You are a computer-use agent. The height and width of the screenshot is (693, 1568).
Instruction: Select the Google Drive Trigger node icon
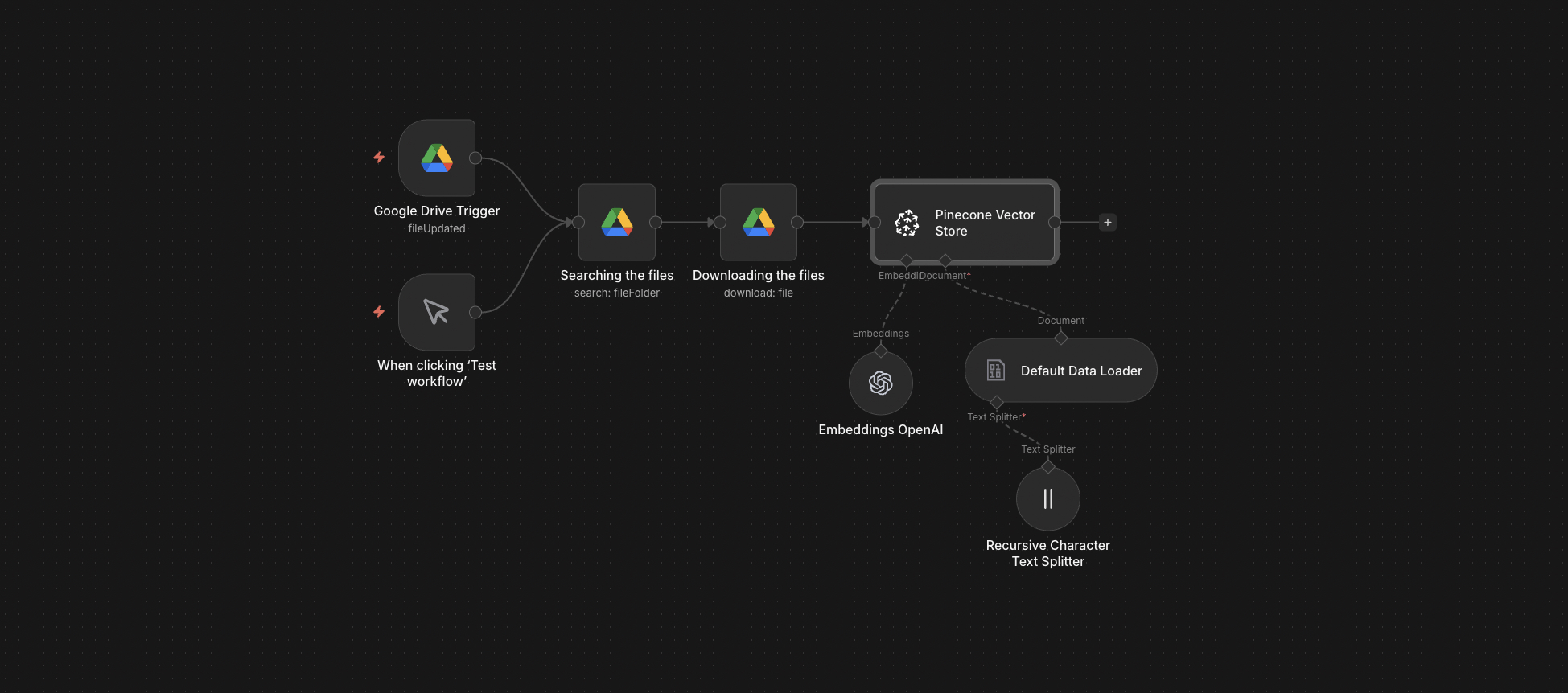(437, 158)
